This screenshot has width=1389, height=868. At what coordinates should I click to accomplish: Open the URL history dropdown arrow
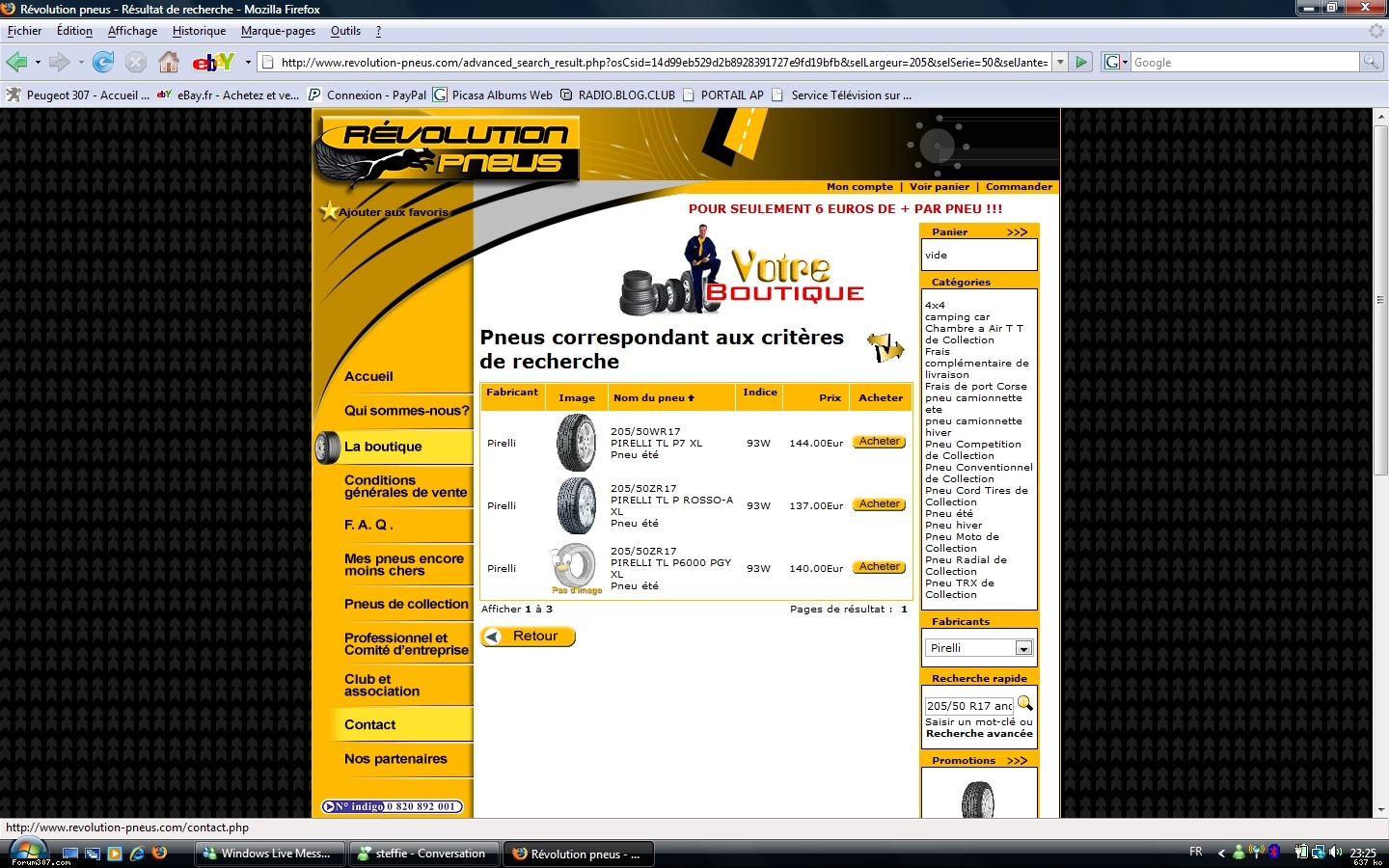pyautogui.click(x=1060, y=62)
